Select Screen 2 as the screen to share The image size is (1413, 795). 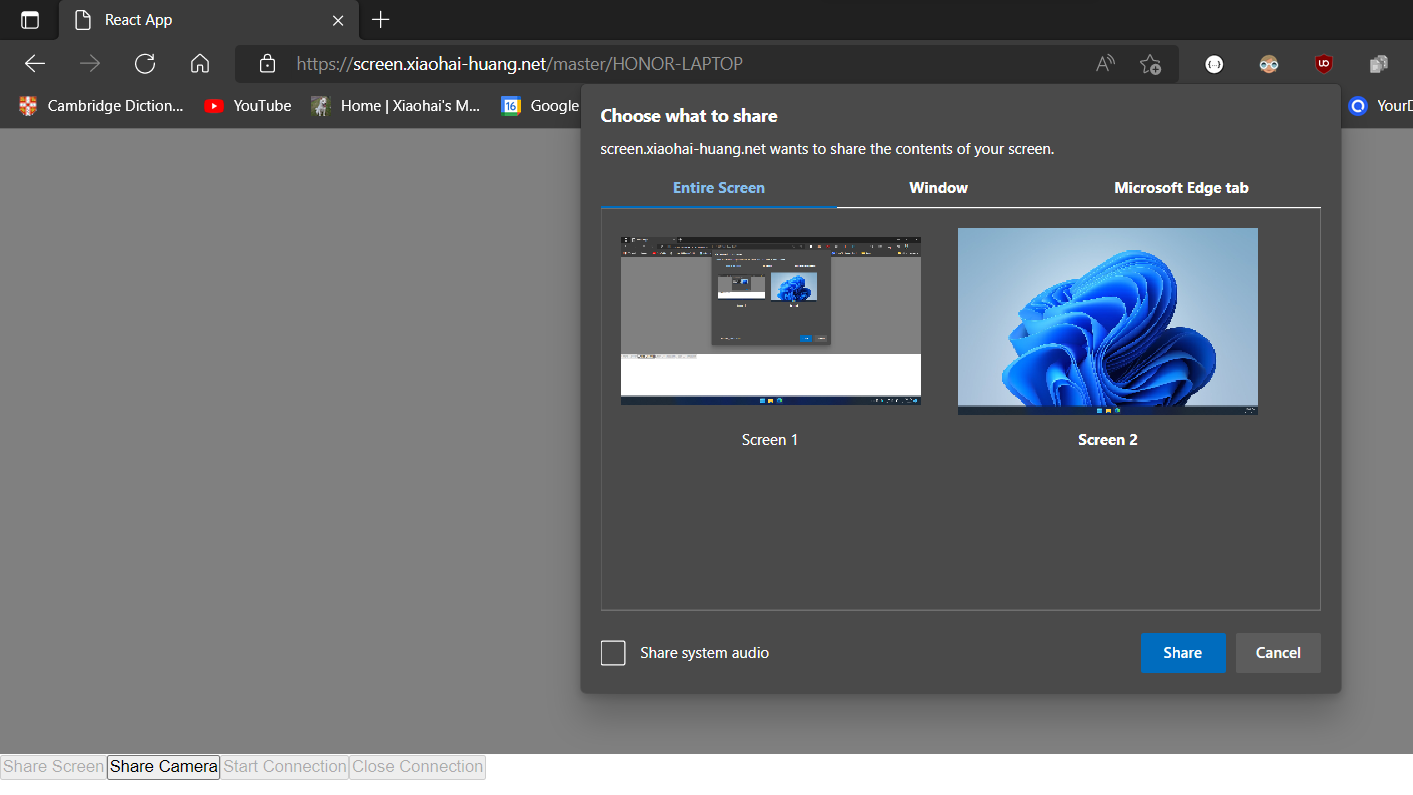click(1107, 321)
